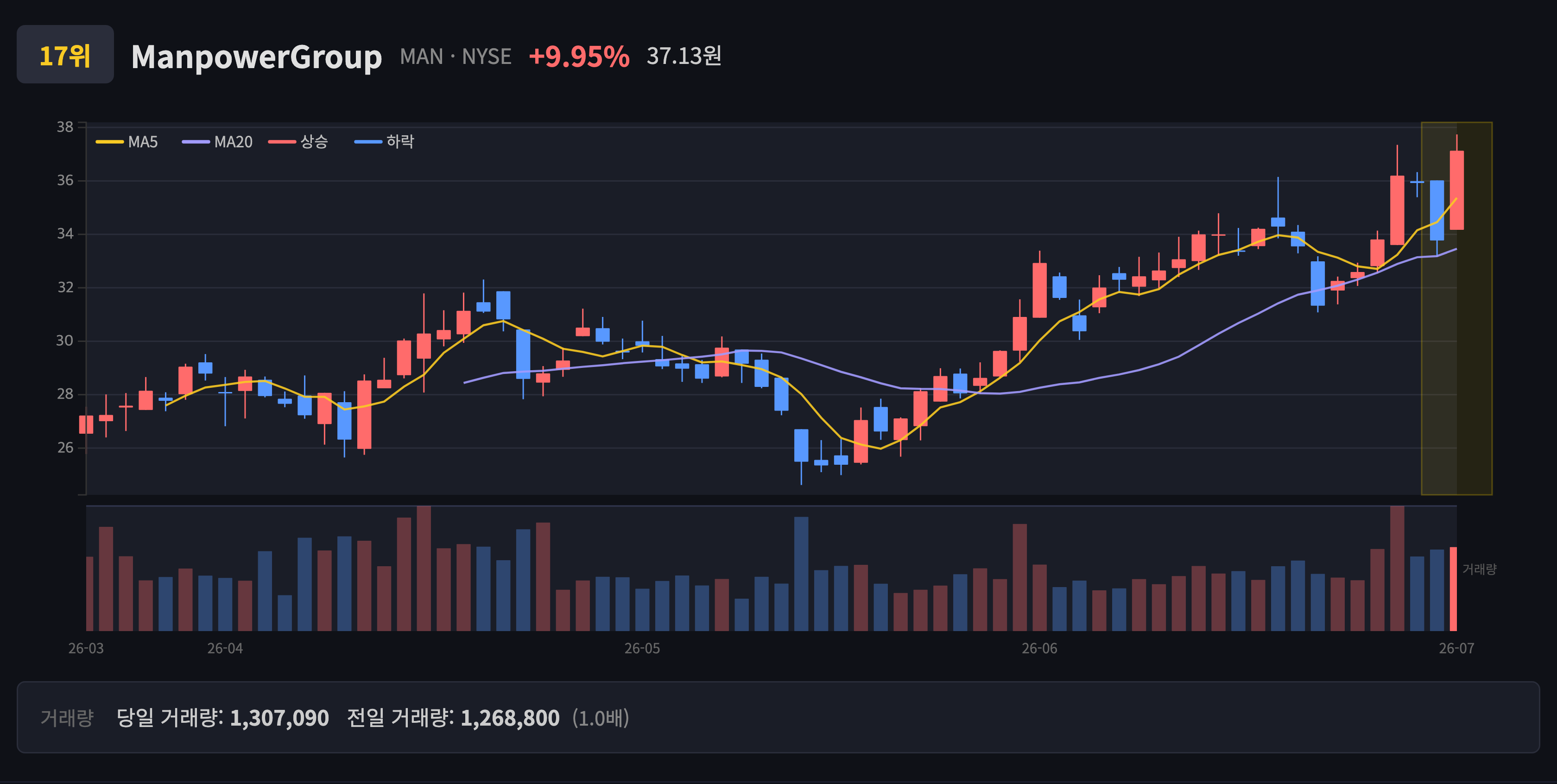Click the (1.0배) volume ratio text
1557x784 pixels.
pyautogui.click(x=601, y=718)
